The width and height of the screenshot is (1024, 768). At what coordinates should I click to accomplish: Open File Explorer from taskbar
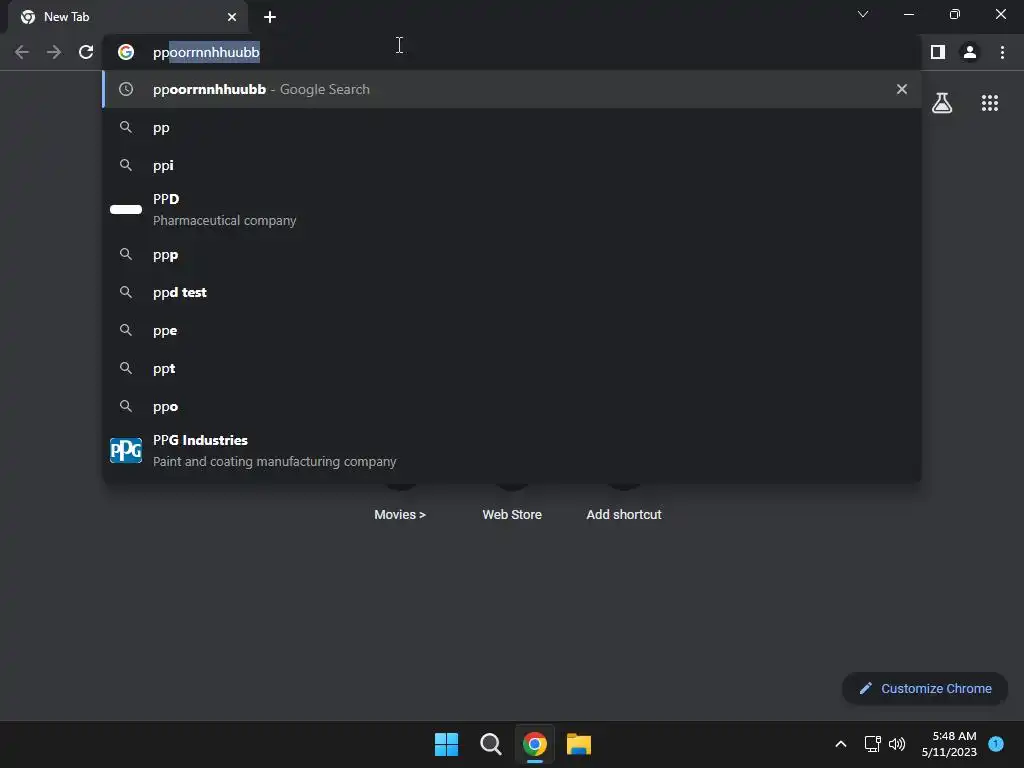[579, 744]
